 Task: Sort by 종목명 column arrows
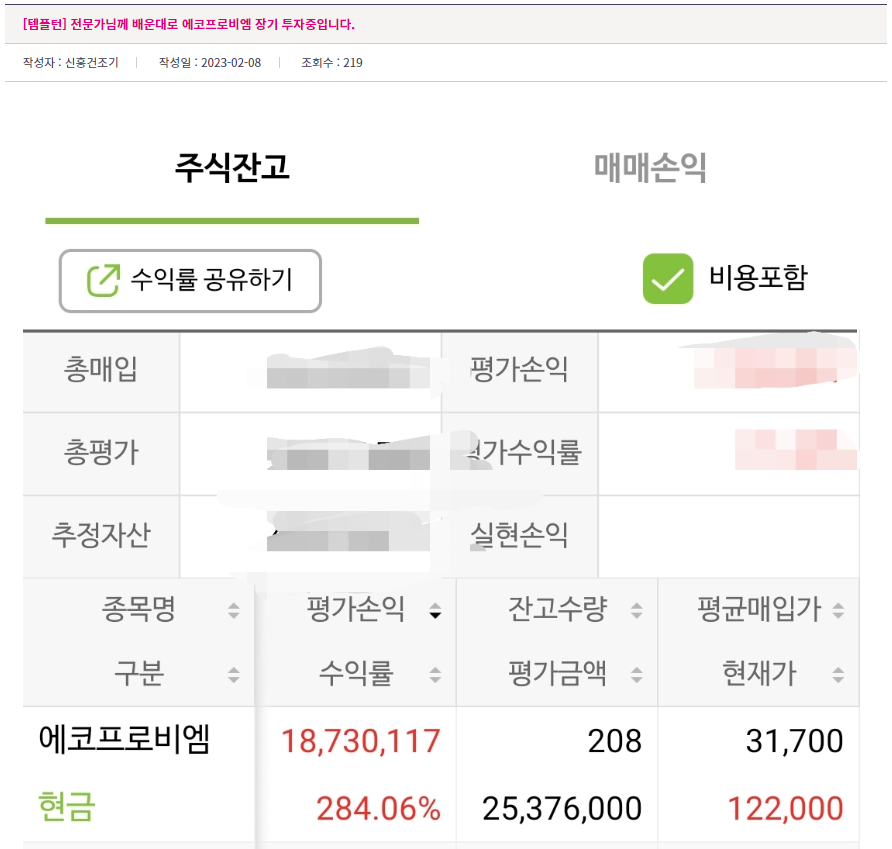pyautogui.click(x=233, y=611)
